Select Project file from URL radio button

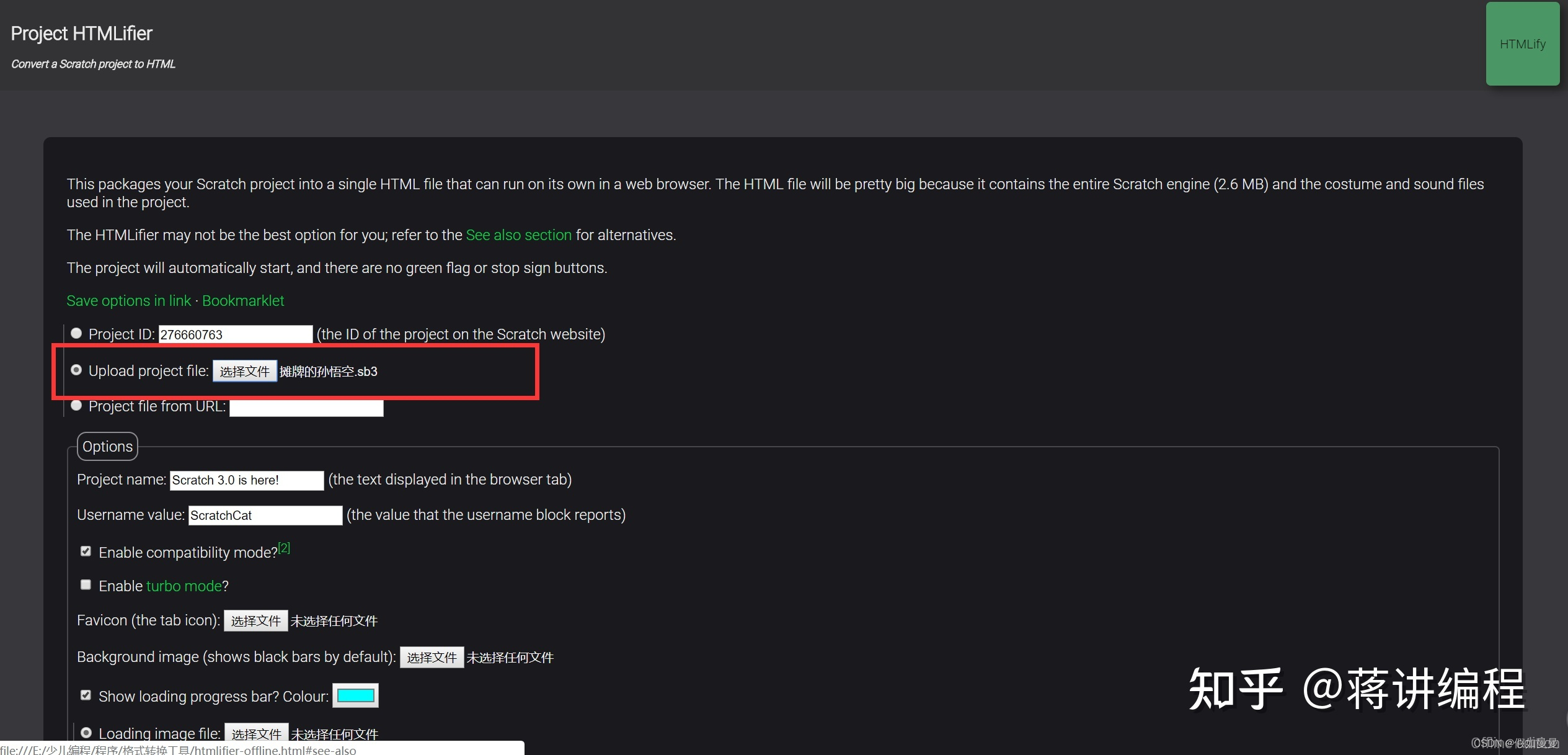tap(76, 406)
